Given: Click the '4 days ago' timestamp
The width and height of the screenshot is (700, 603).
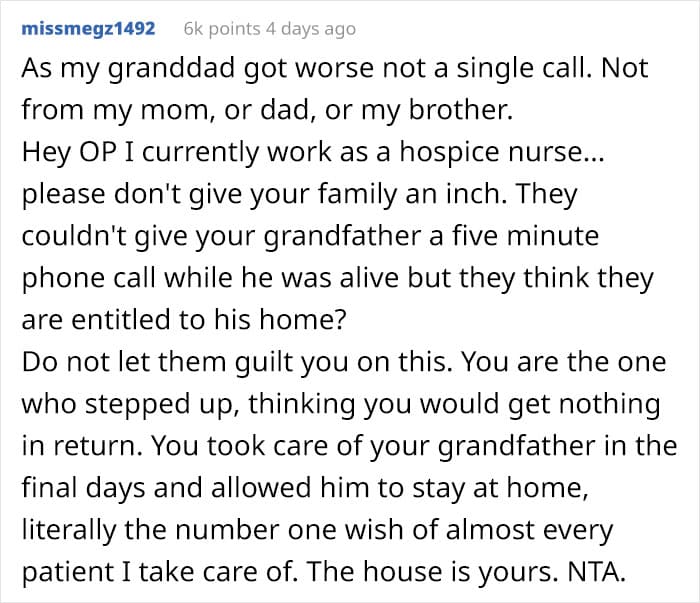Looking at the screenshot, I should [311, 29].
